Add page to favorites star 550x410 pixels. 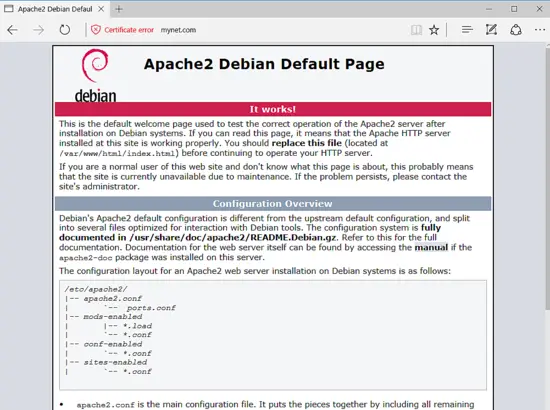click(434, 30)
